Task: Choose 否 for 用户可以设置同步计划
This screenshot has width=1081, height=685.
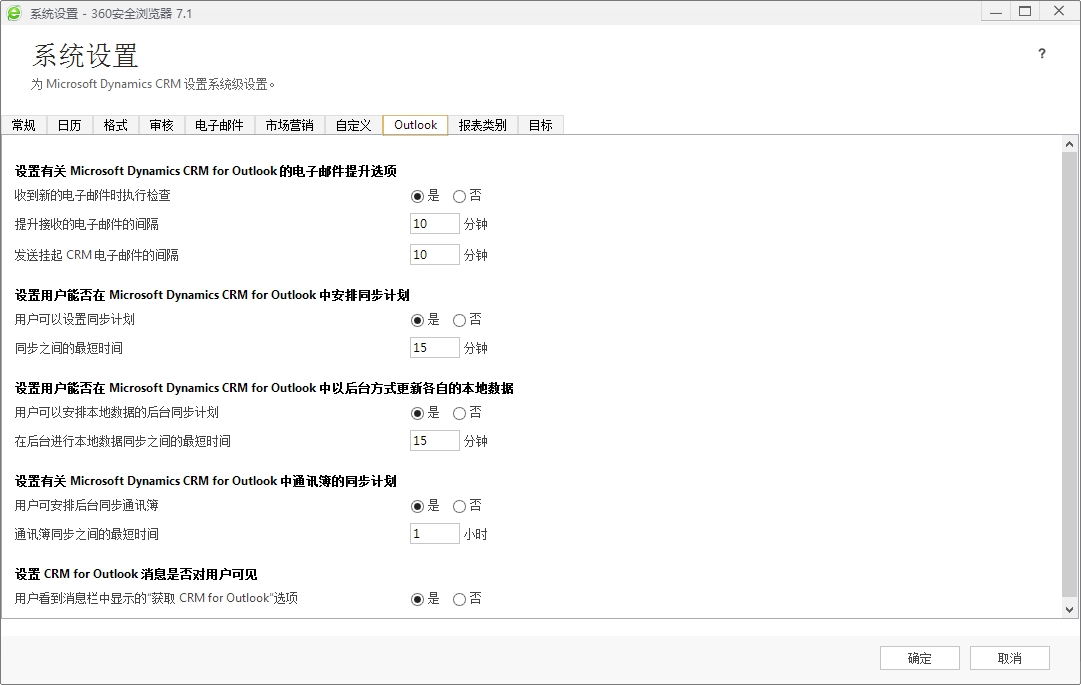Action: click(459, 320)
